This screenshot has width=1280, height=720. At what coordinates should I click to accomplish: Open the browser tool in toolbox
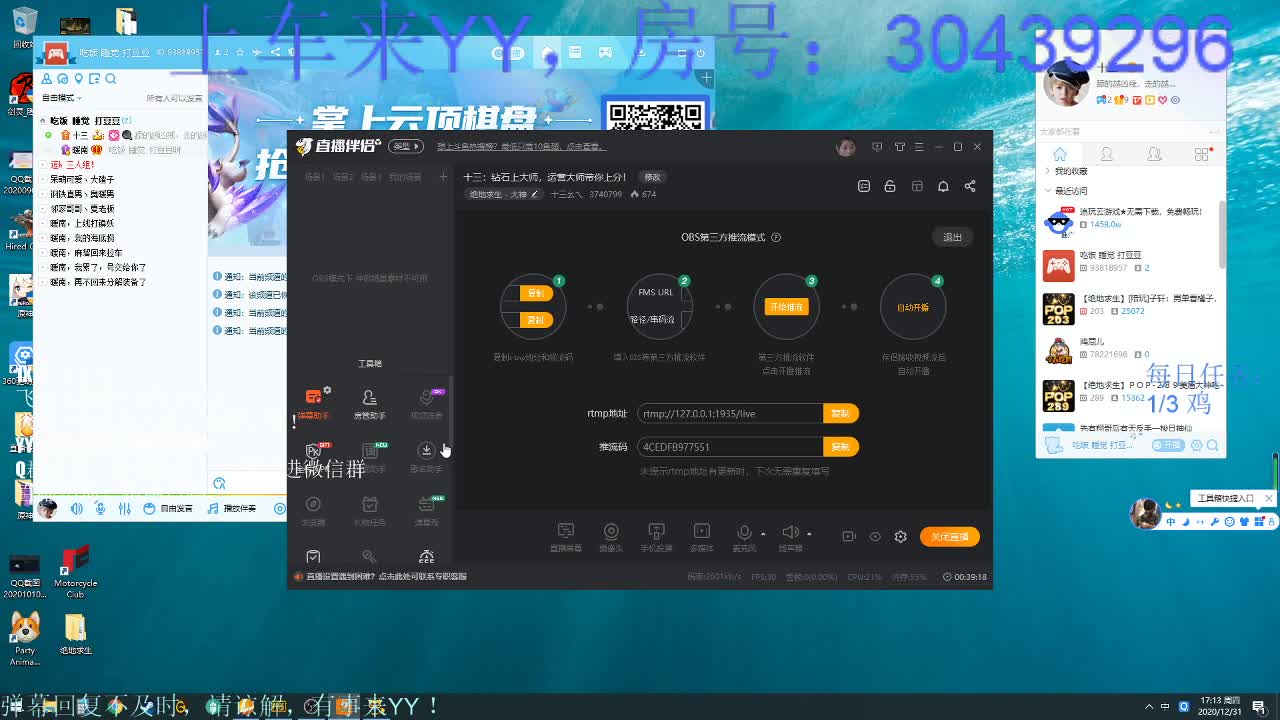coord(313,510)
